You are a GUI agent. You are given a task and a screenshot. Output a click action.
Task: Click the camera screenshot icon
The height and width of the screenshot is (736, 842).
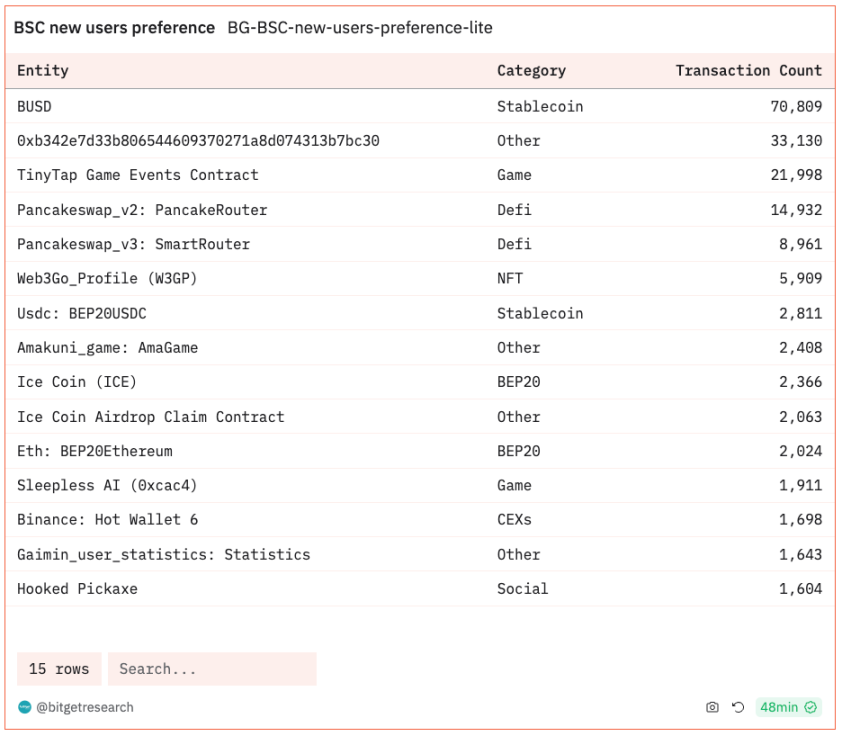(x=712, y=707)
